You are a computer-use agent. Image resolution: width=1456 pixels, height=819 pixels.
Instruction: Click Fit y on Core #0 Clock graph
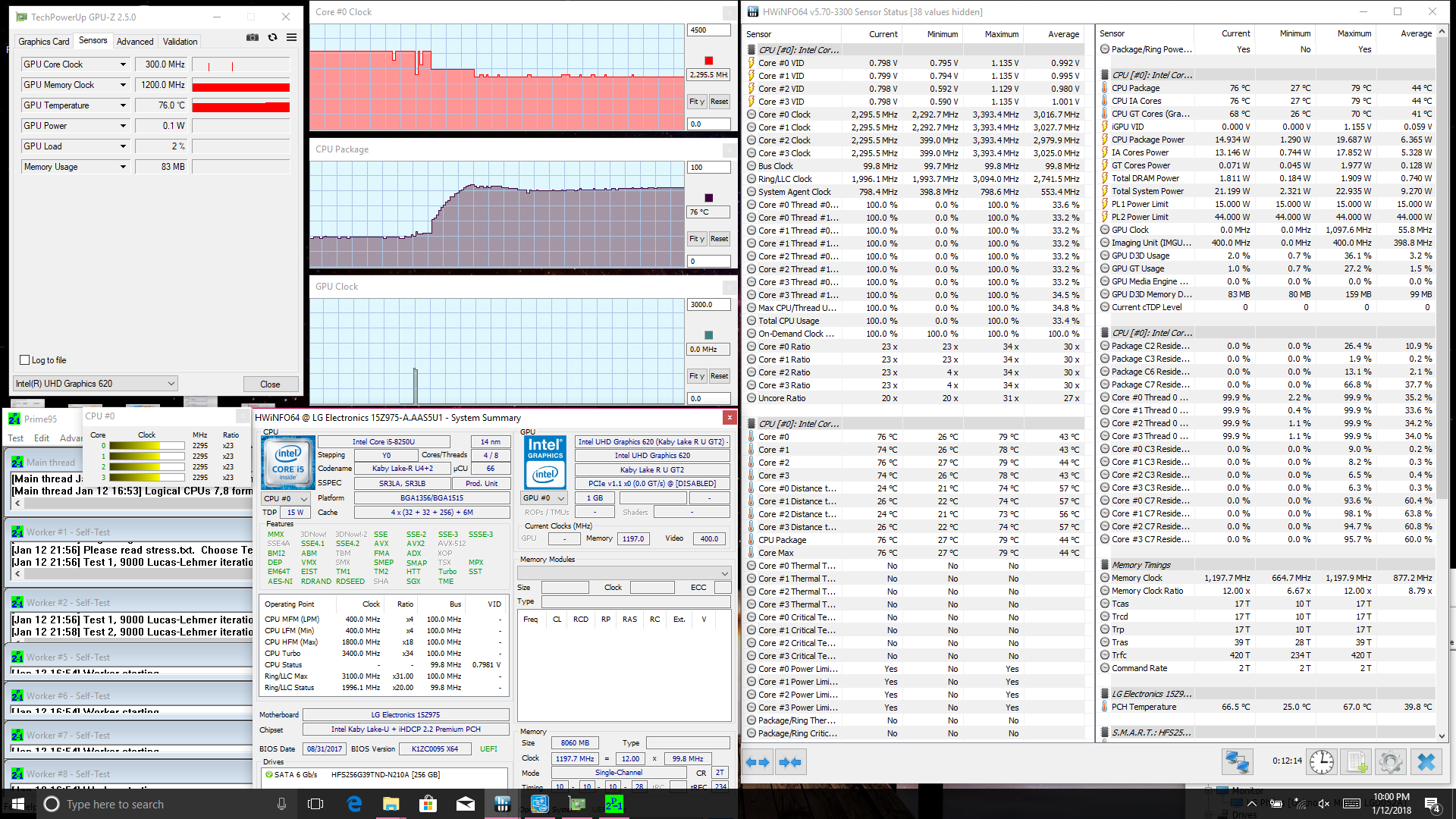pos(697,102)
